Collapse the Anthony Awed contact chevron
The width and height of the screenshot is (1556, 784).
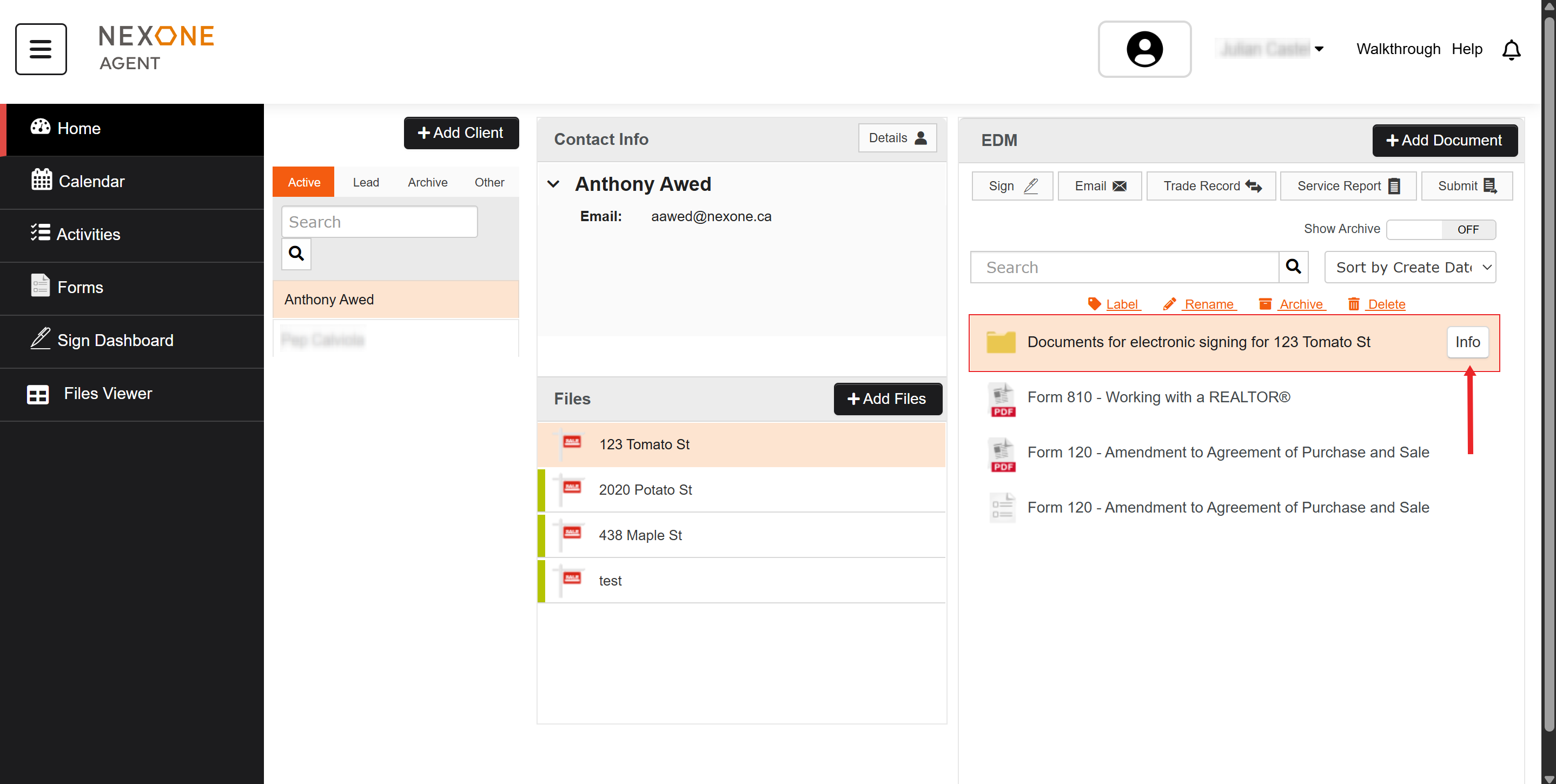click(x=553, y=184)
